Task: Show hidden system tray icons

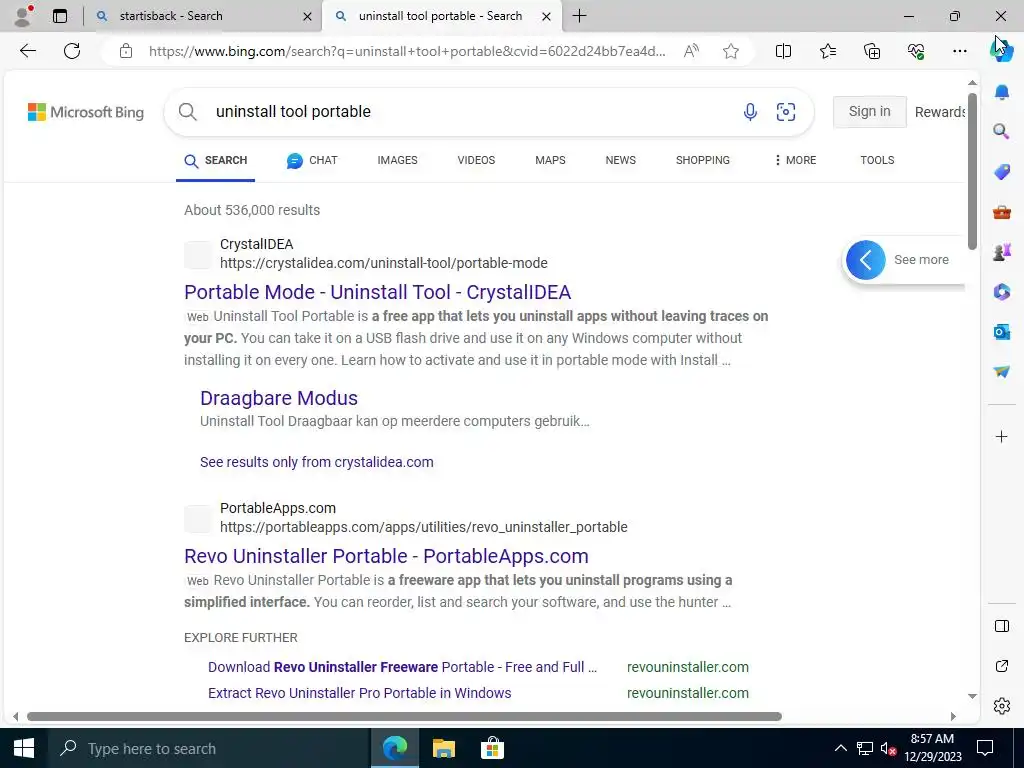Action: point(840,748)
